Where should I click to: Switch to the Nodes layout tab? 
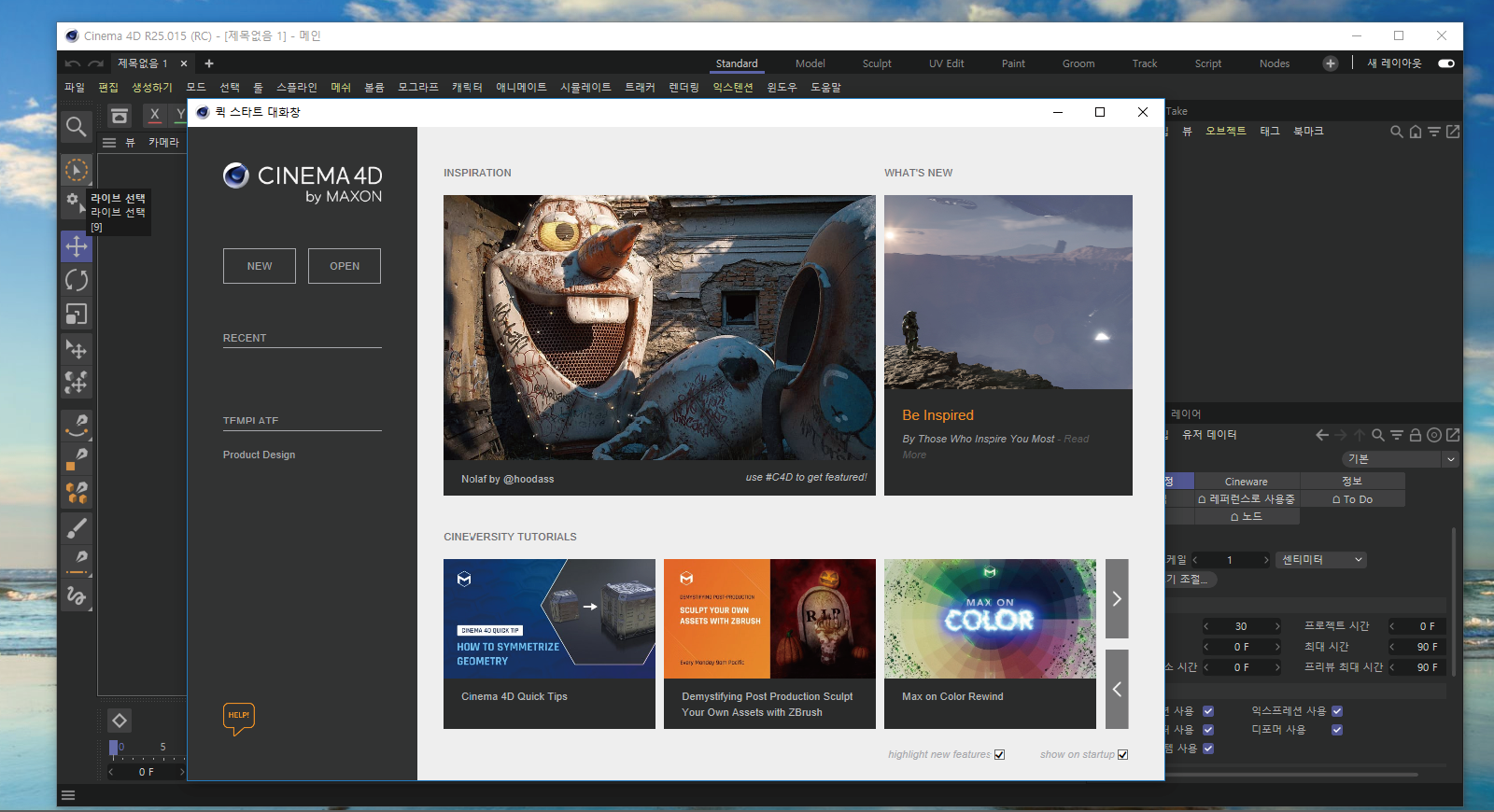(x=1274, y=63)
